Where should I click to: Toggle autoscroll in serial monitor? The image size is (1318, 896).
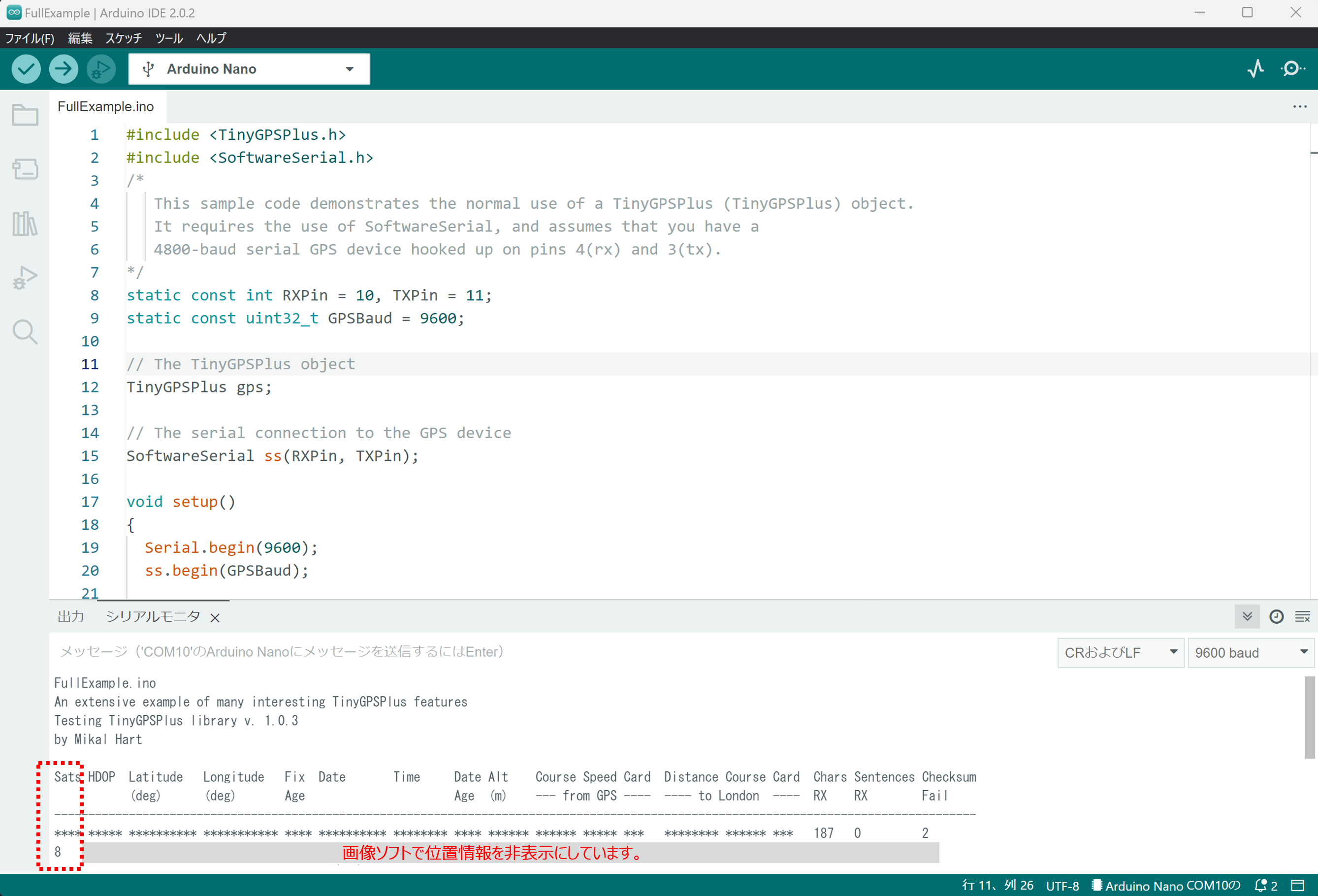tap(1247, 616)
